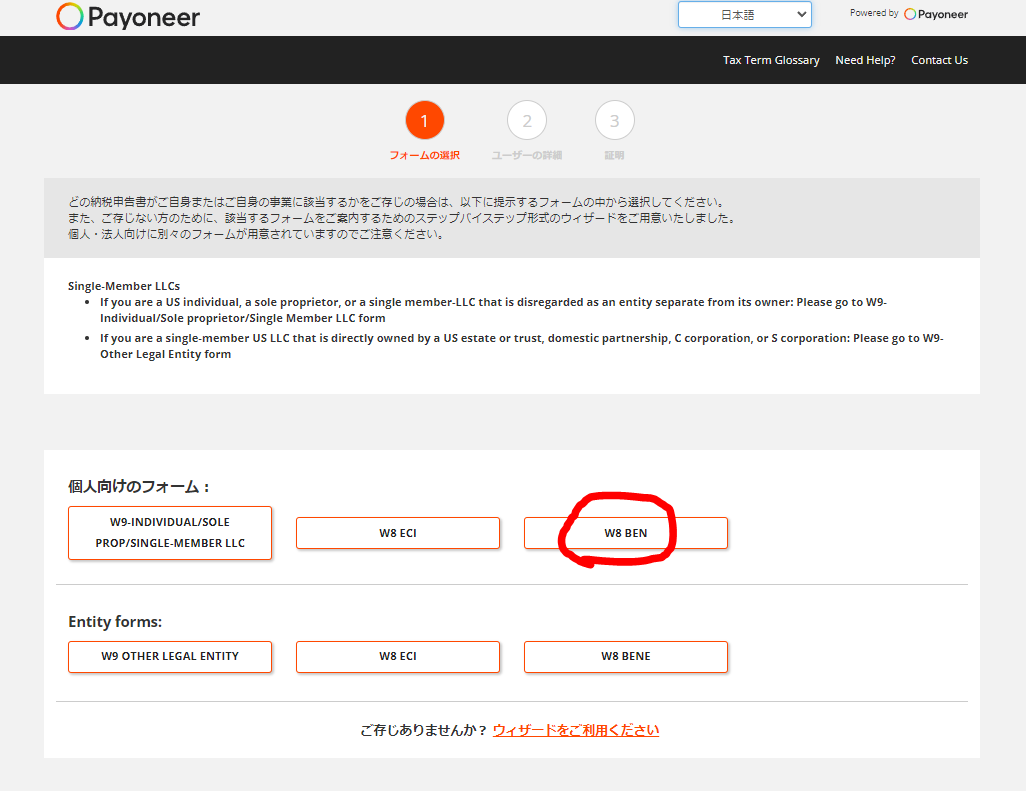This screenshot has height=791, width=1026.
Task: Open the Tax Term Glossary
Action: tap(771, 60)
